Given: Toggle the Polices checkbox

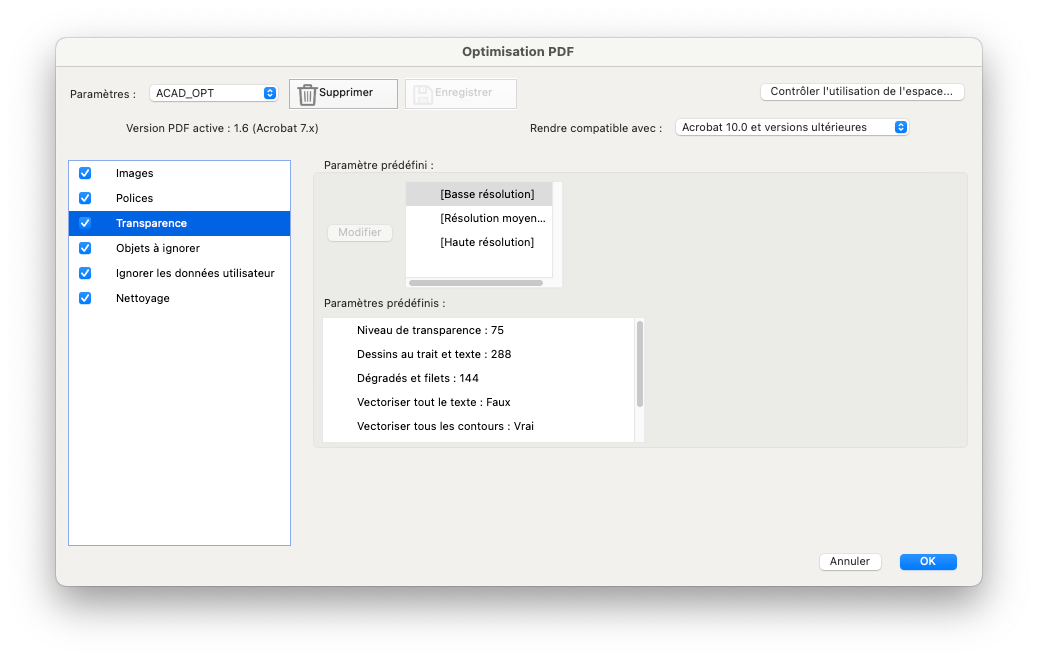Looking at the screenshot, I should (85, 198).
